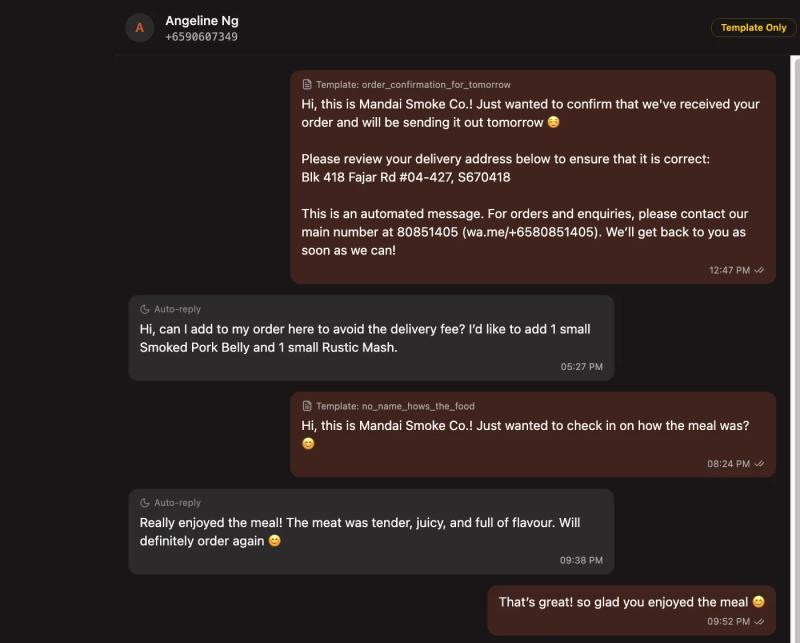Screen dimensions: 800x643
Task: Click the read checkmark beside 12:47 PM
Action: [759, 270]
